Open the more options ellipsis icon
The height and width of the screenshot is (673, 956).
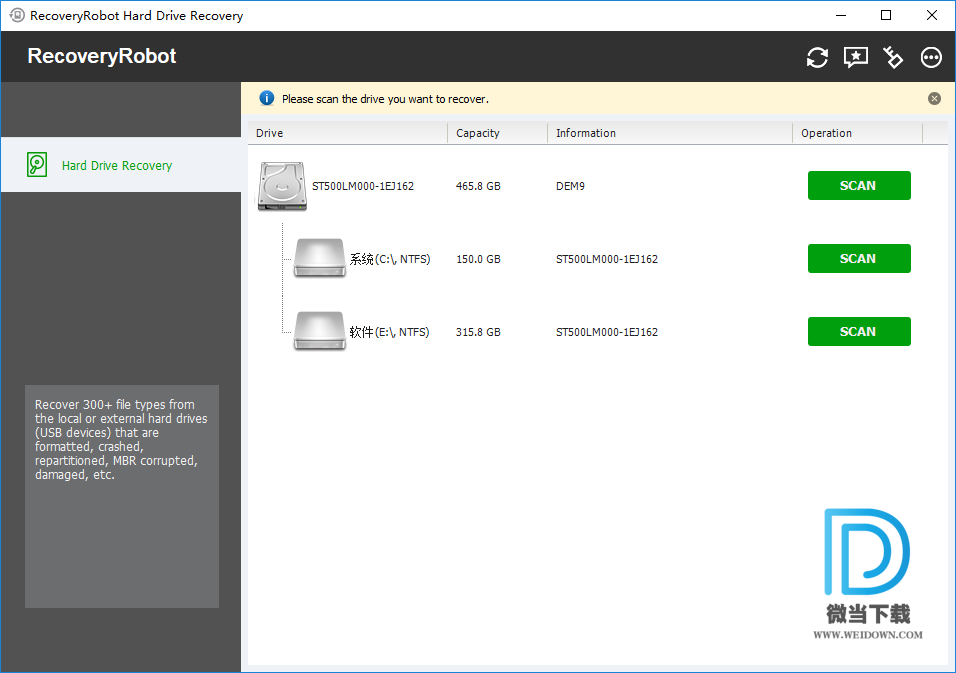[931, 57]
